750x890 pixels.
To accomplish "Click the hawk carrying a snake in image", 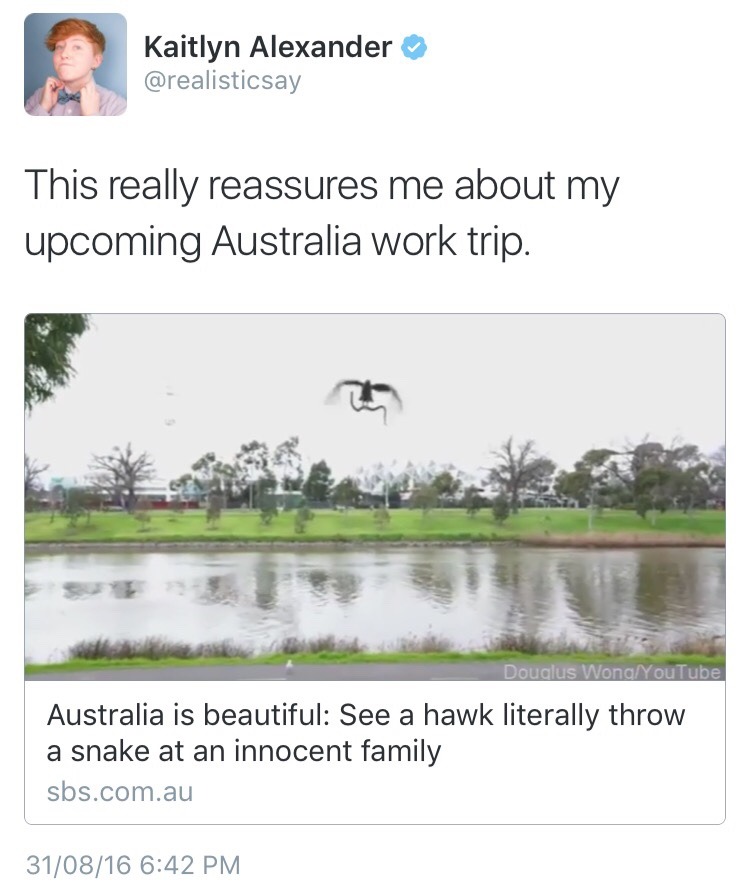I will 365,398.
